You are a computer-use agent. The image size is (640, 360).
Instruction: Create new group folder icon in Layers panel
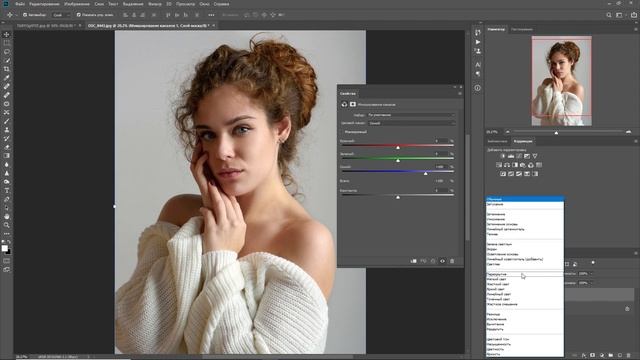[x=611, y=356]
